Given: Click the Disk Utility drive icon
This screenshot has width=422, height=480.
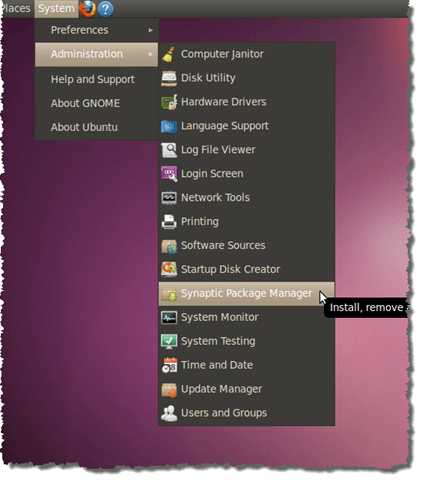Looking at the screenshot, I should [x=169, y=78].
